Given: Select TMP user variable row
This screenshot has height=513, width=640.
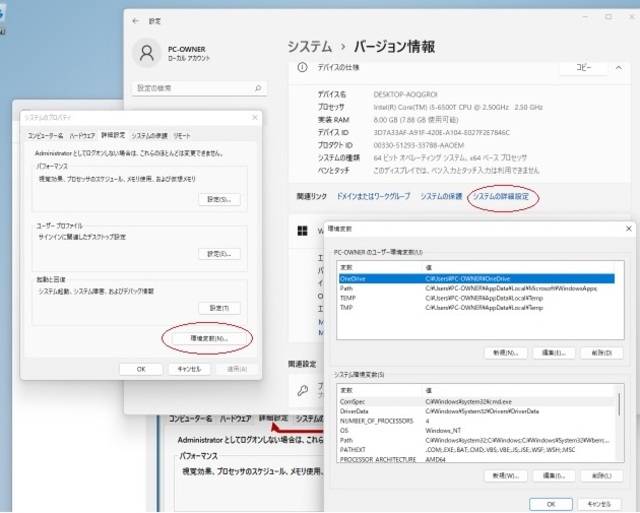Looking at the screenshot, I should [476, 307].
